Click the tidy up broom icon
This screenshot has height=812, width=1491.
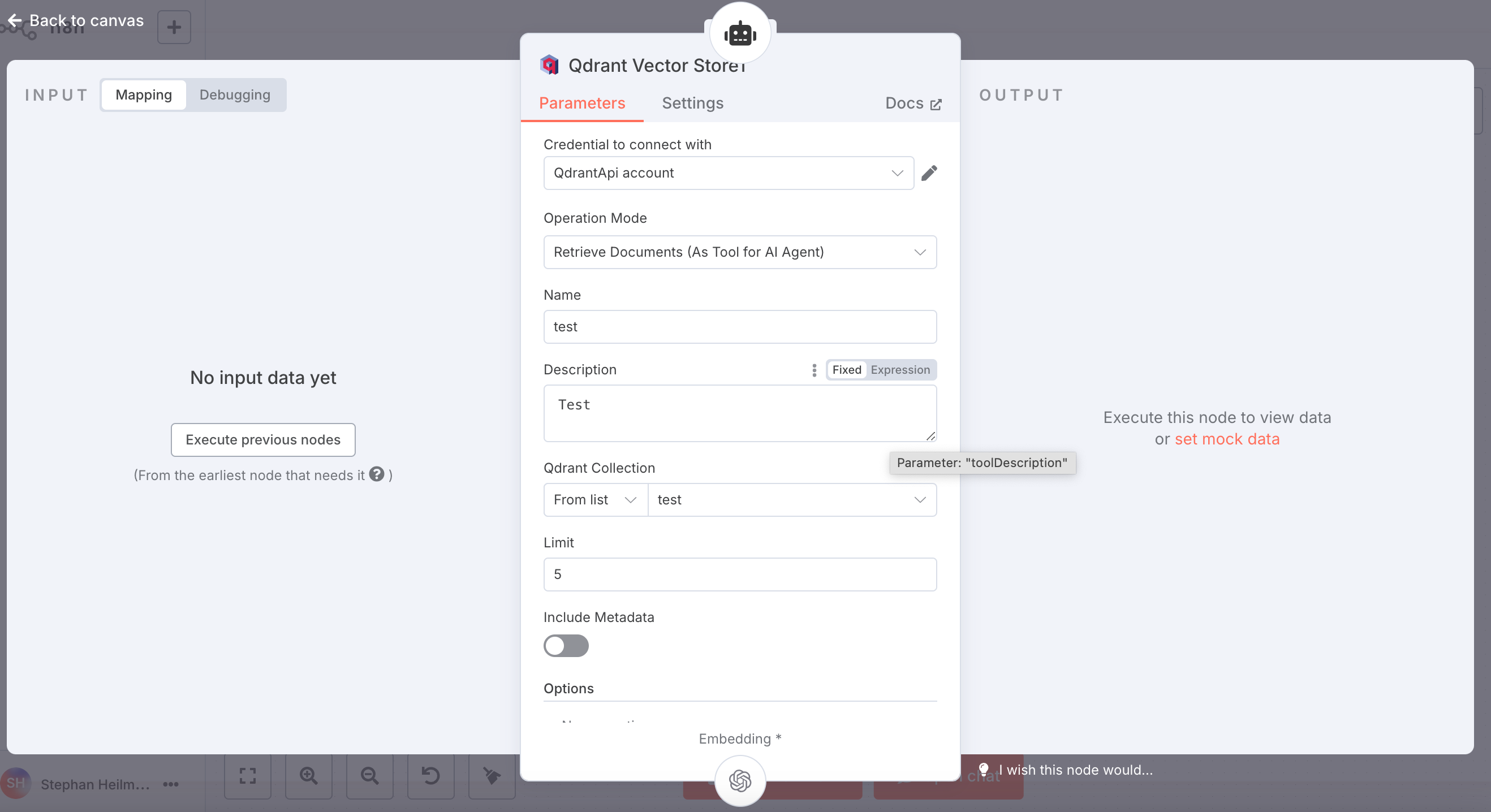click(x=492, y=776)
